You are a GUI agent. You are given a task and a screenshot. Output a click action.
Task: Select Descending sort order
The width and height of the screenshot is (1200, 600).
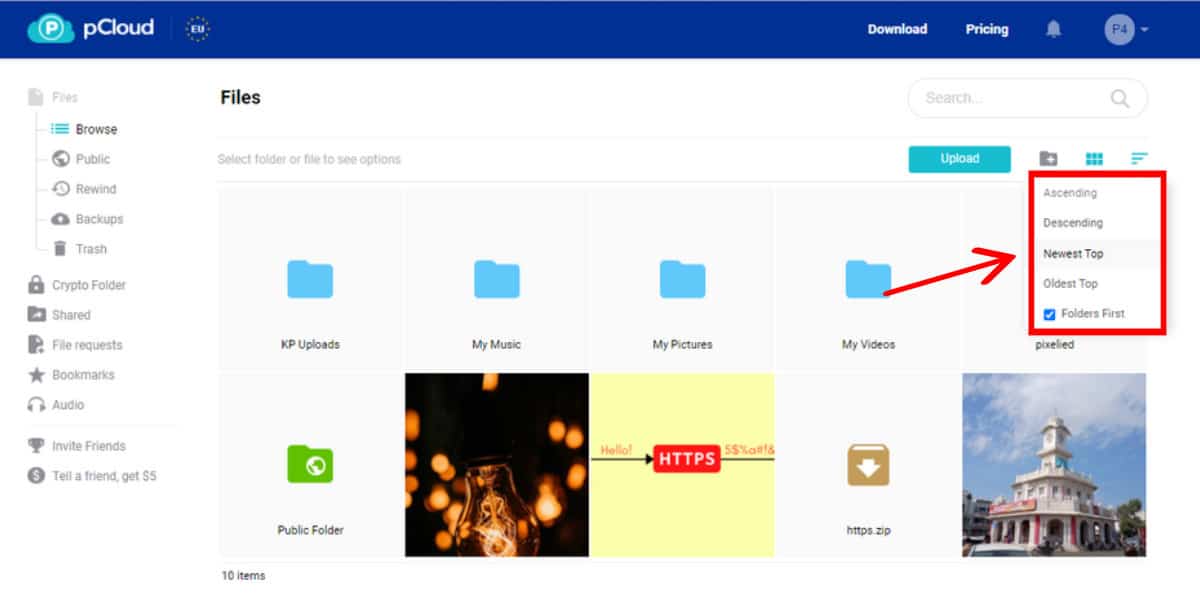pos(1073,223)
